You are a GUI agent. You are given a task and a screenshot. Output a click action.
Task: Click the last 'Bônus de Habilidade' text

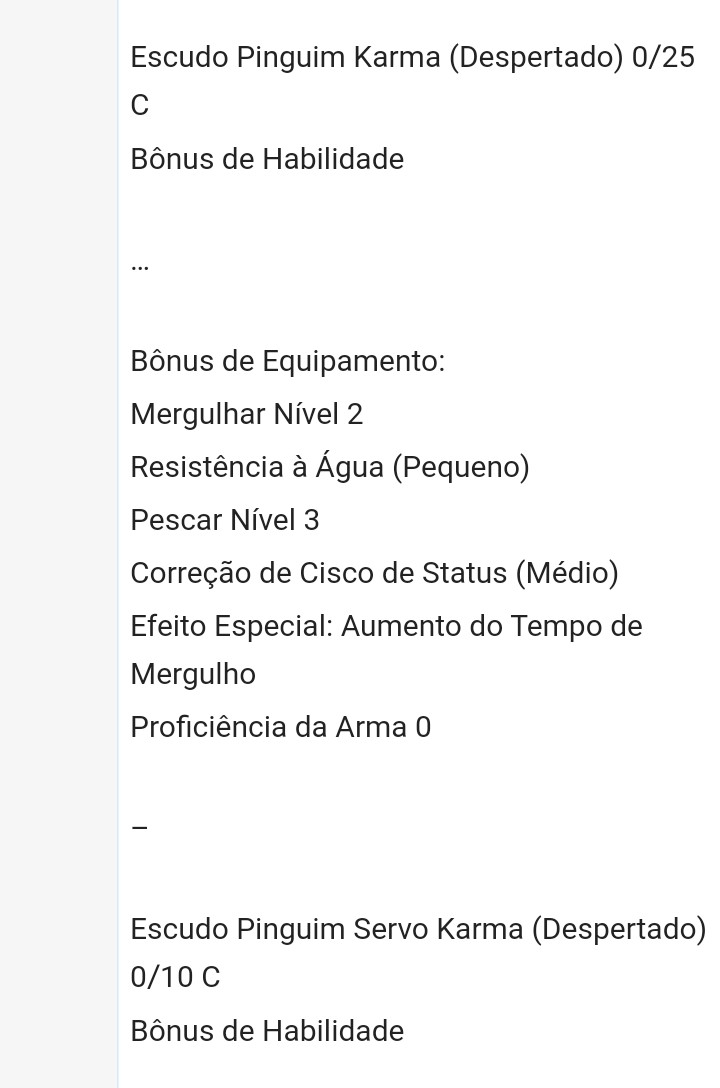pyautogui.click(x=267, y=1031)
